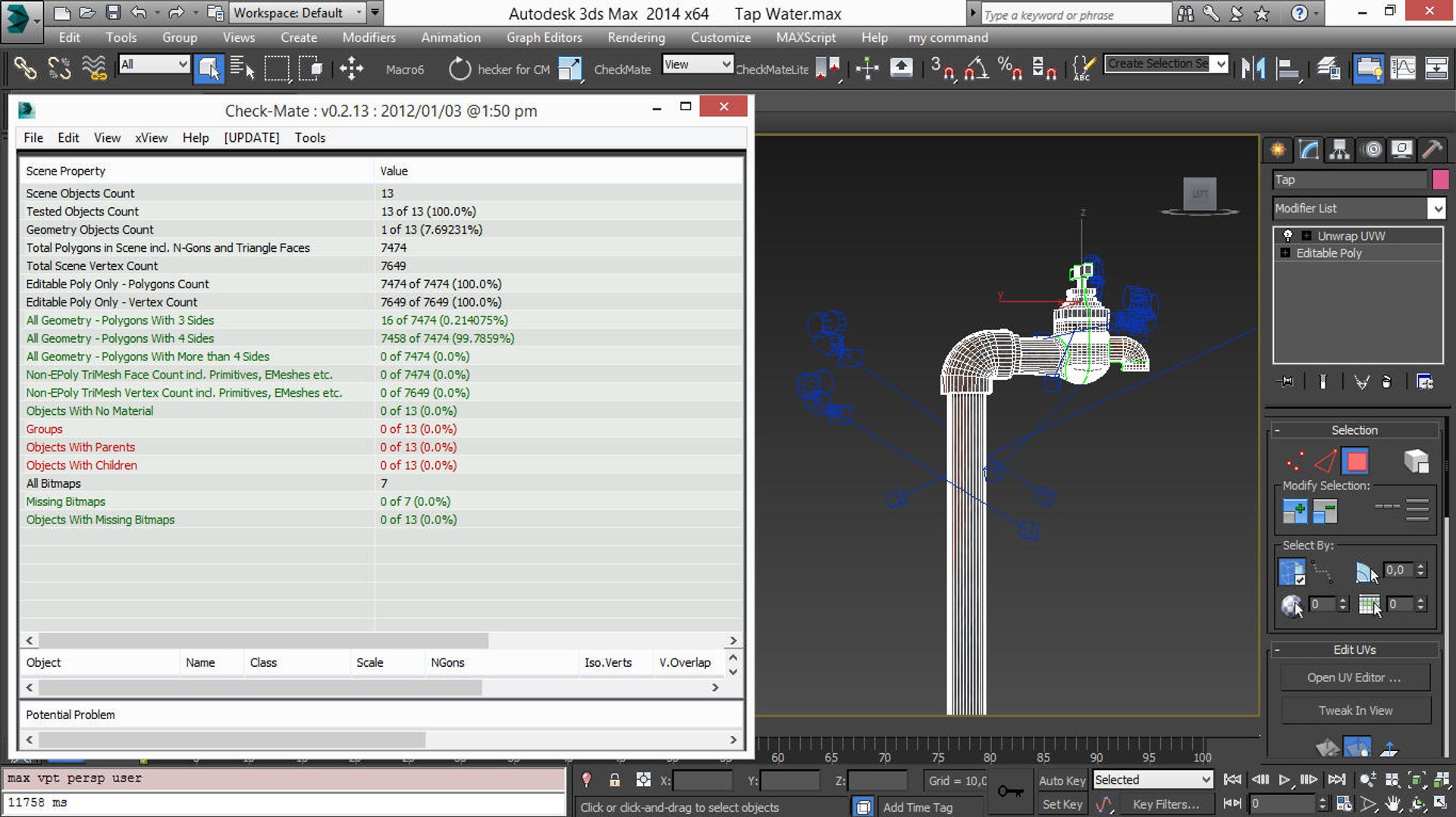Toggle the Percent Snap button

click(1009, 68)
